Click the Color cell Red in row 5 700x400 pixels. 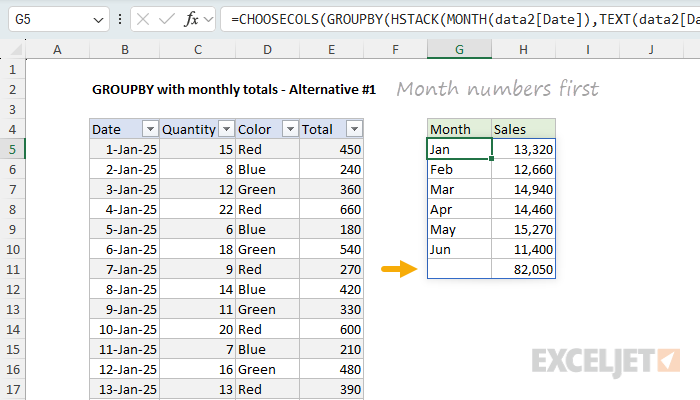(267, 149)
